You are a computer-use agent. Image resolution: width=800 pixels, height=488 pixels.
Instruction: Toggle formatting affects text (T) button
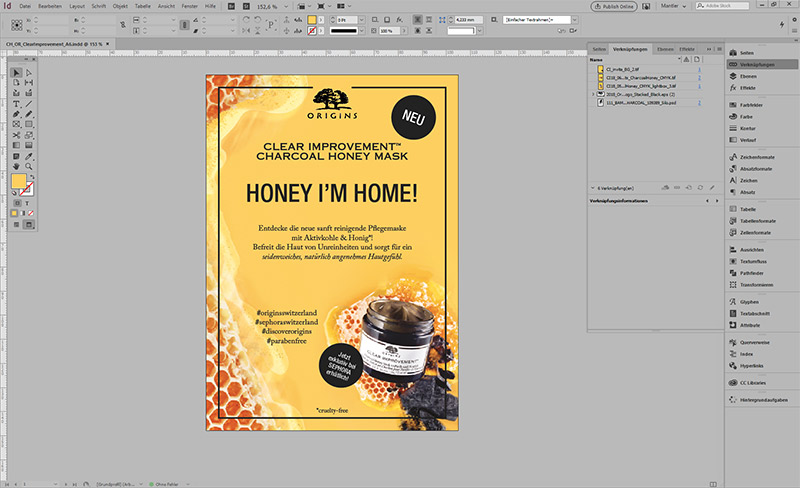tap(28, 203)
